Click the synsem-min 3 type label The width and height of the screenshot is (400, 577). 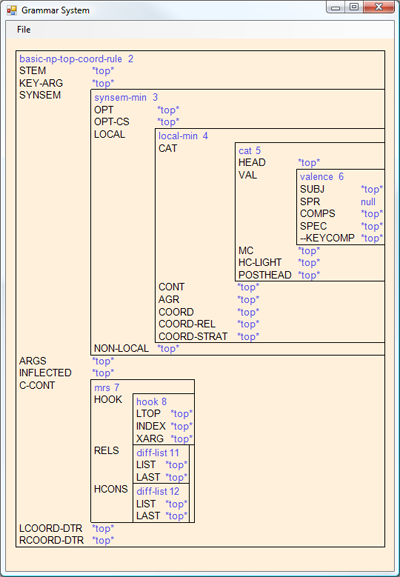coord(126,98)
